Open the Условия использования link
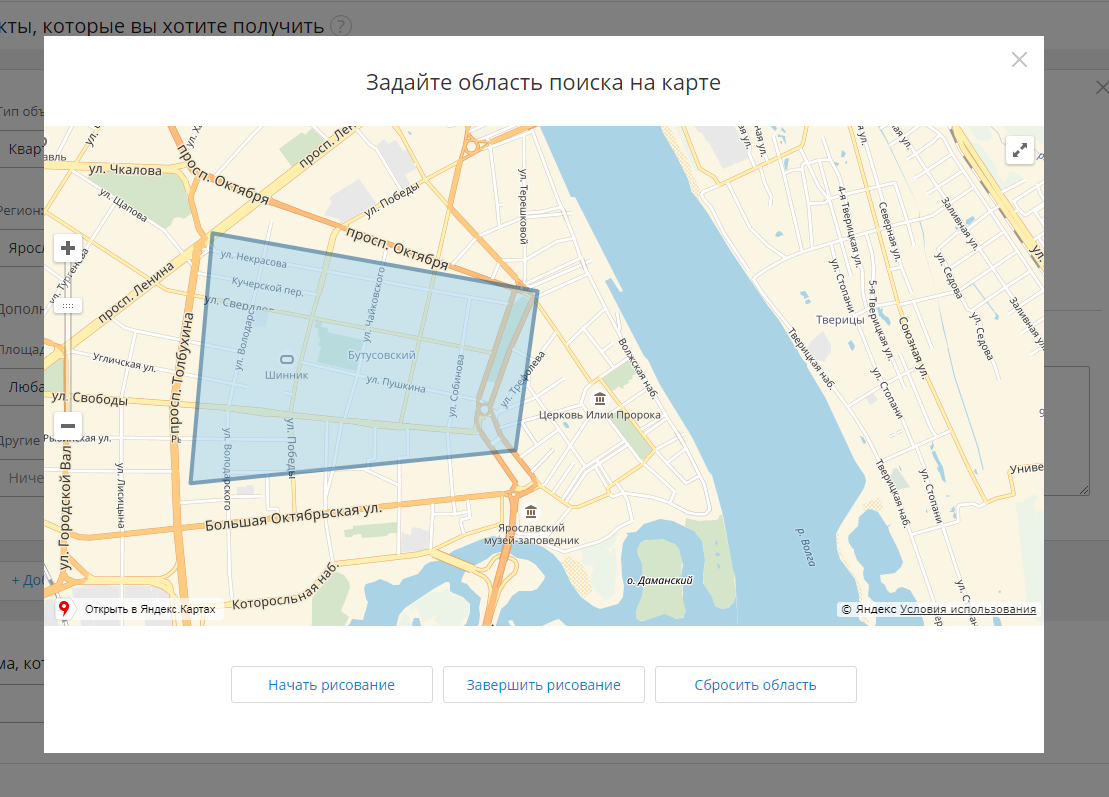The height and width of the screenshot is (797, 1109). point(967,609)
